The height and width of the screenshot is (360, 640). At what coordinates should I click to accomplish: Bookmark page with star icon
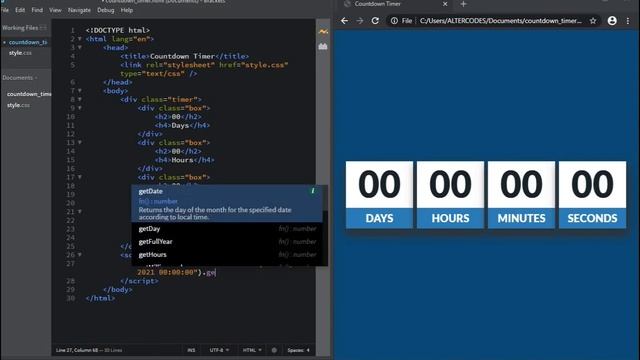[593, 21]
